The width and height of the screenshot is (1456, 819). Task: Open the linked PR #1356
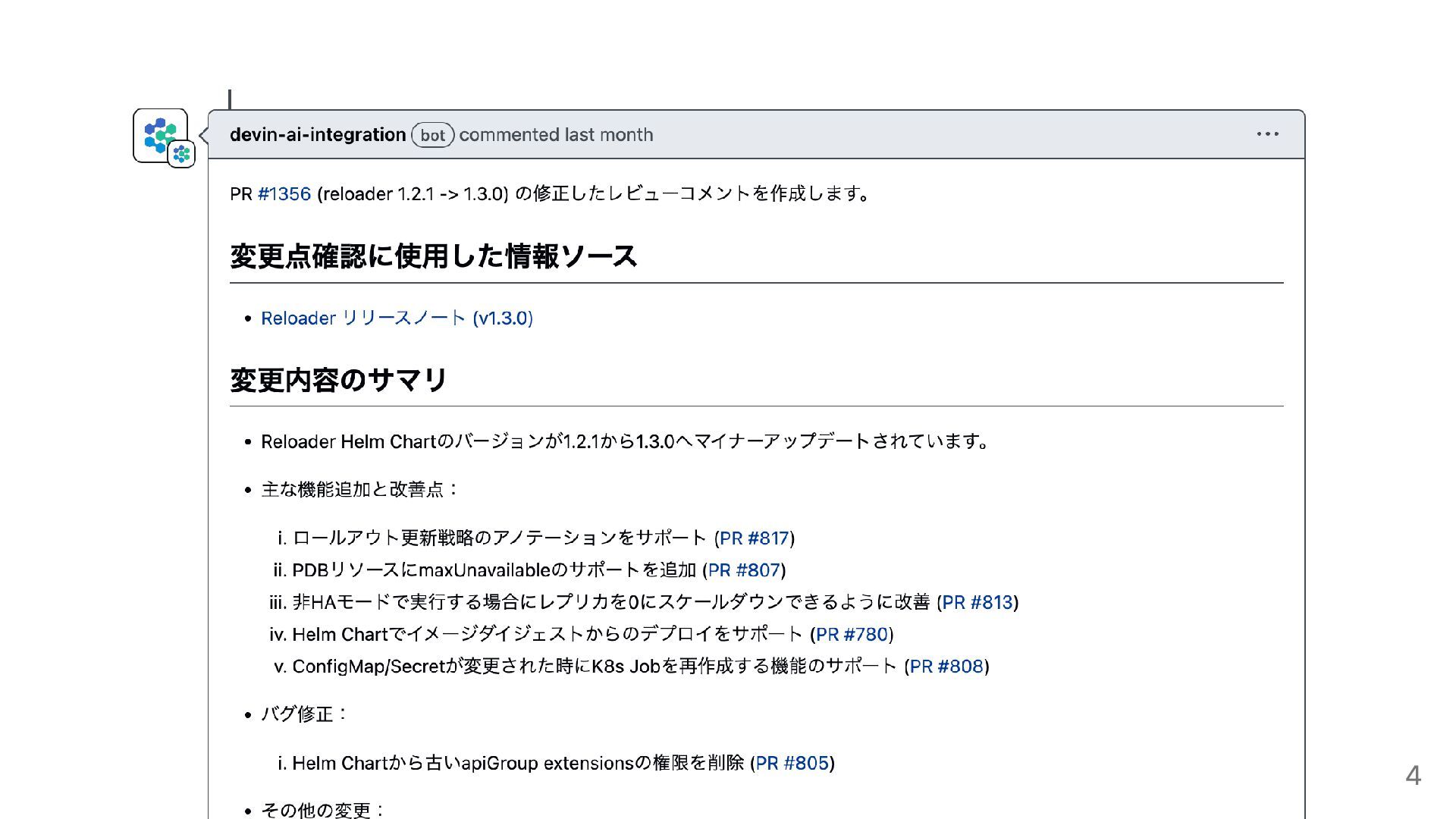[x=284, y=194]
